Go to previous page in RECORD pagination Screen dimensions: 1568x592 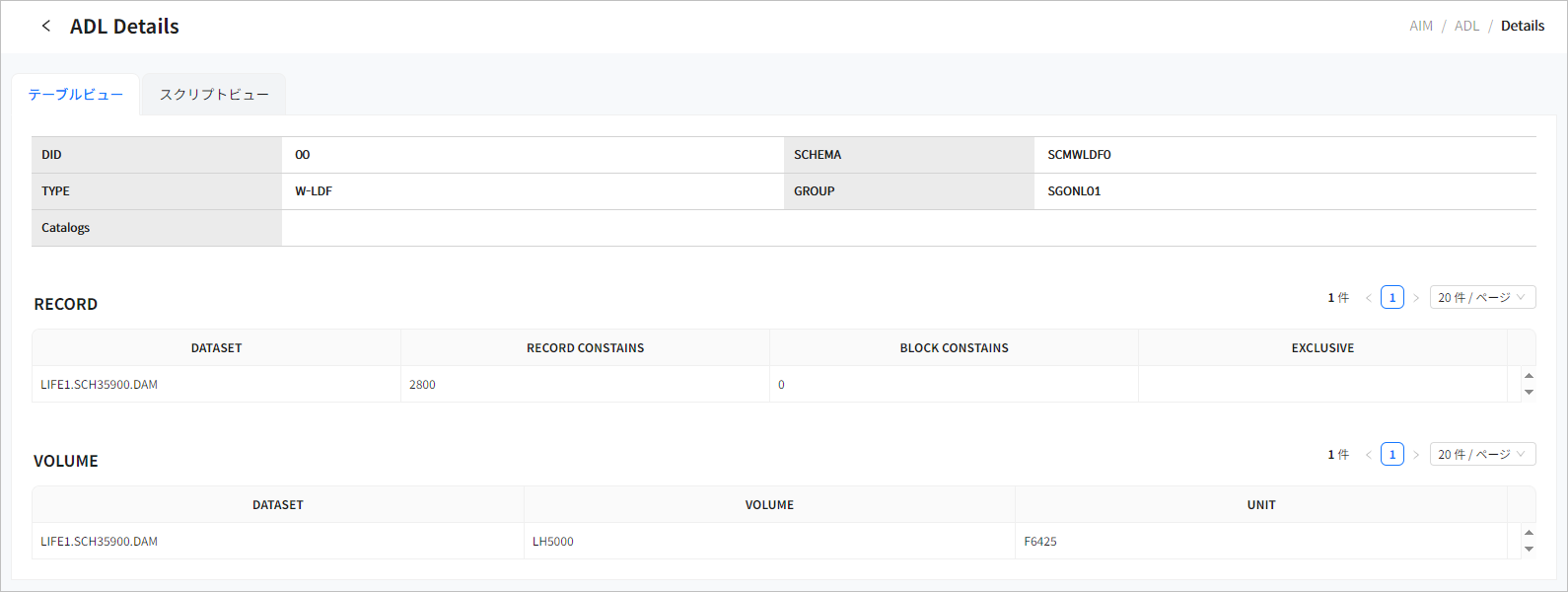coord(1369,298)
